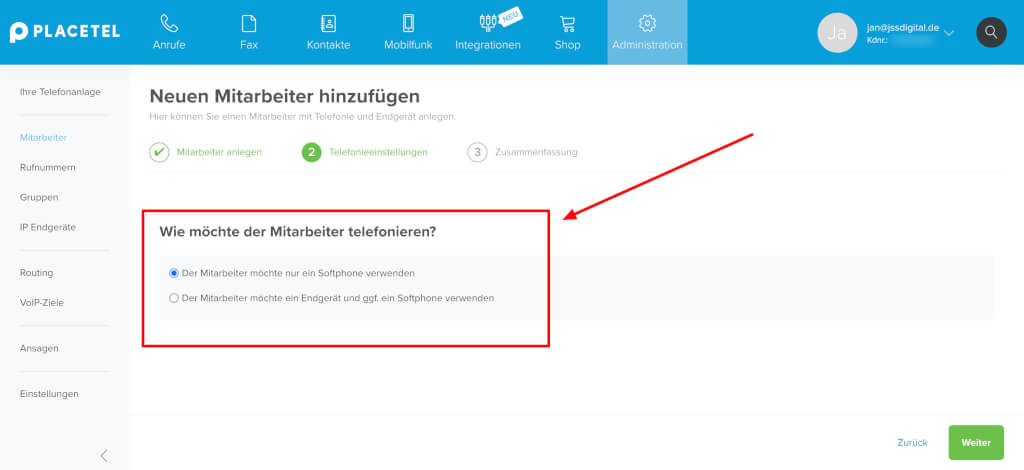Click the Ja user avatar

[x=837, y=33]
